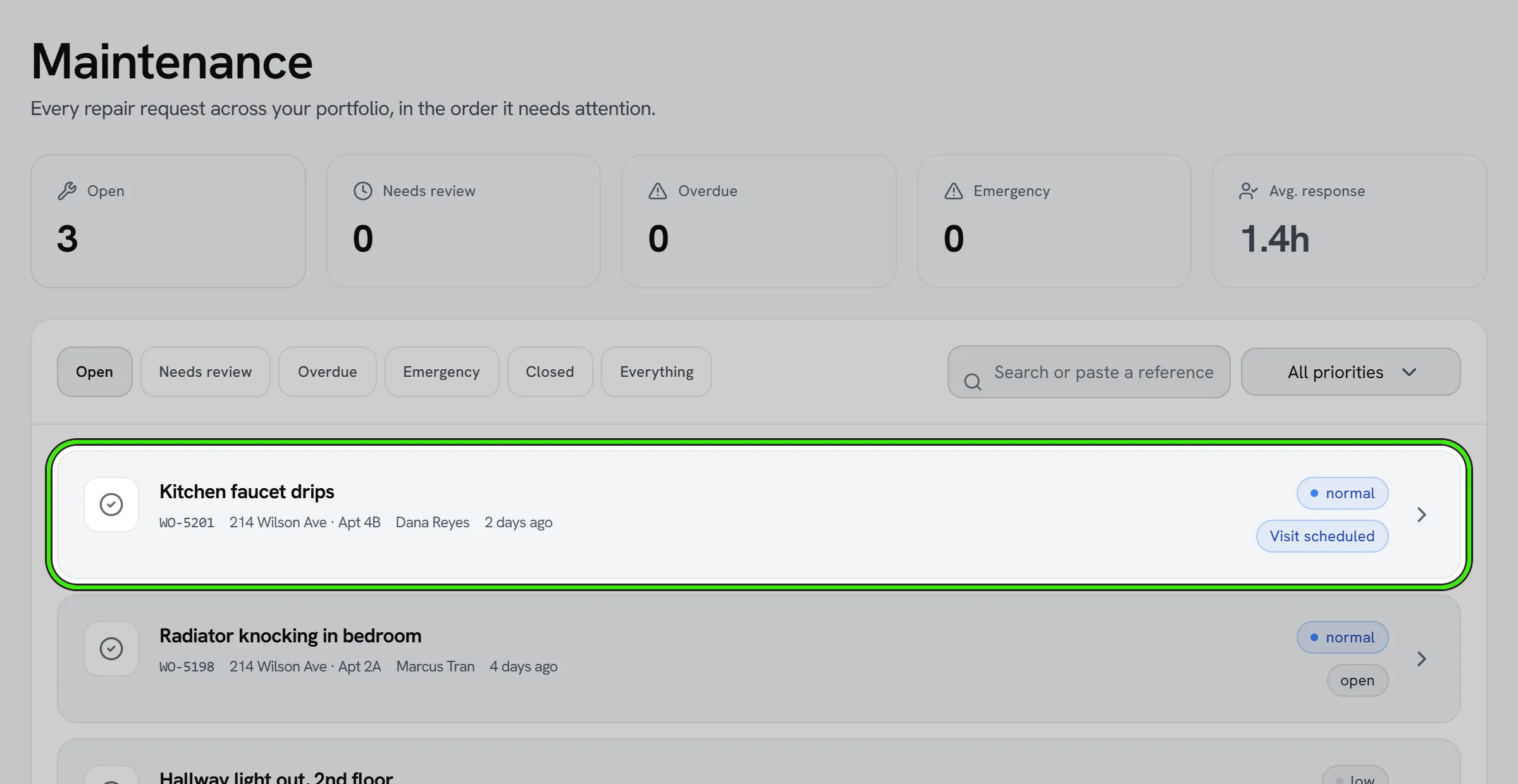Click the 4 days ago timestamp

pos(524,666)
